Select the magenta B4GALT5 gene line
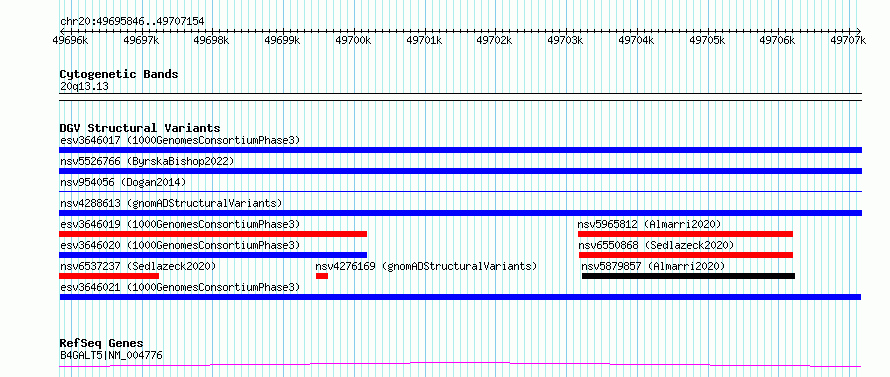The width and height of the screenshot is (890, 377). (460, 364)
